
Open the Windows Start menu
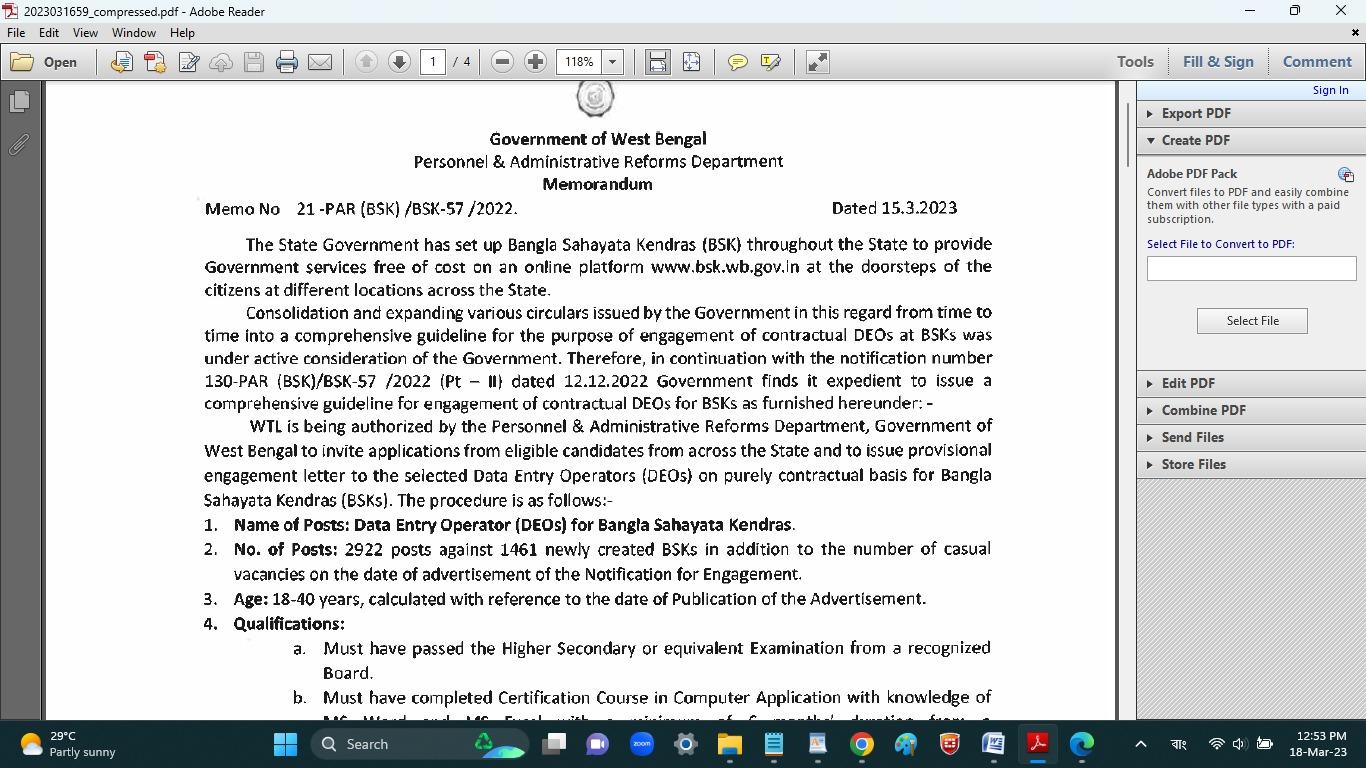click(x=285, y=744)
